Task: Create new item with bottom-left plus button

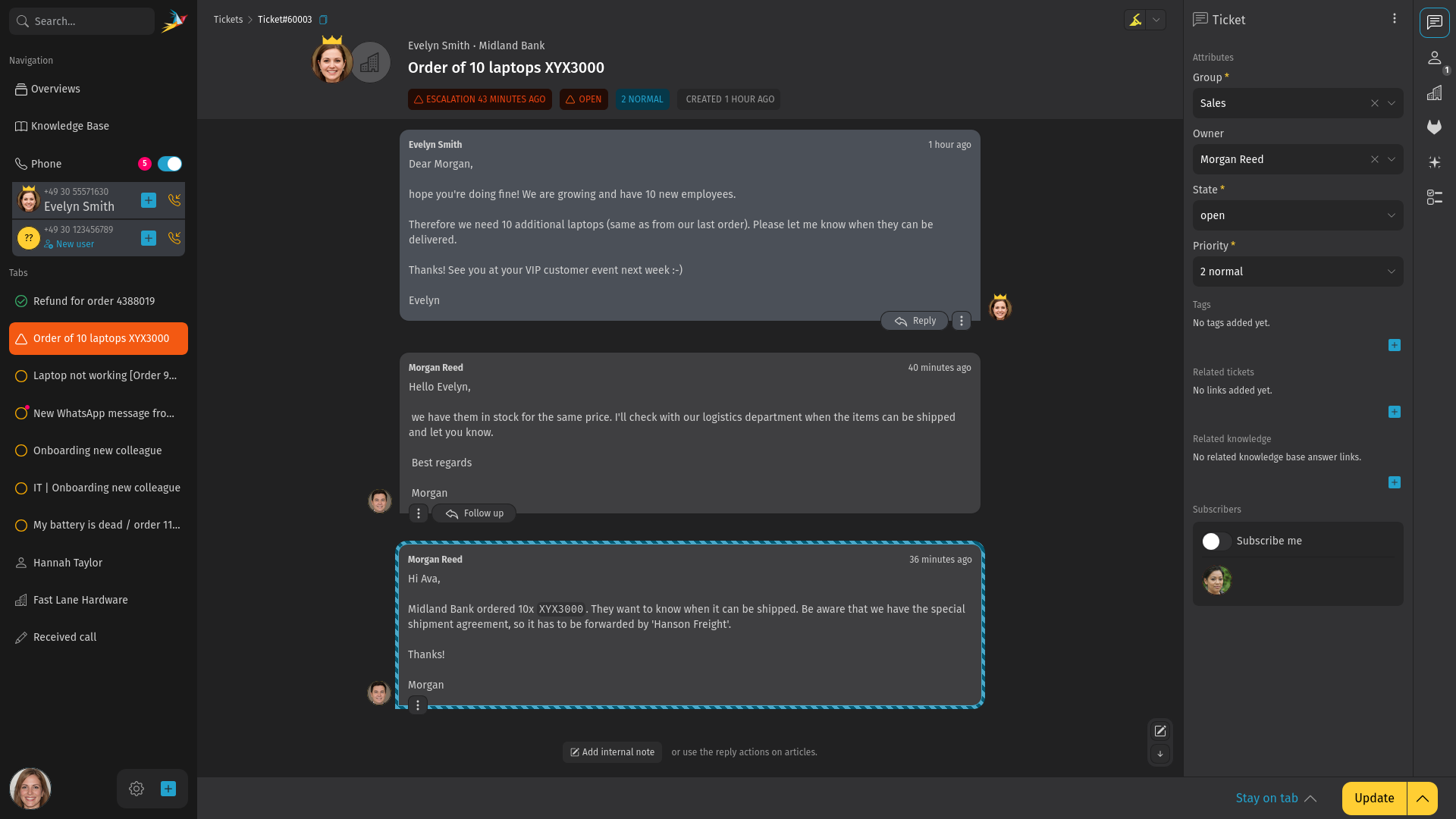Action: (168, 789)
